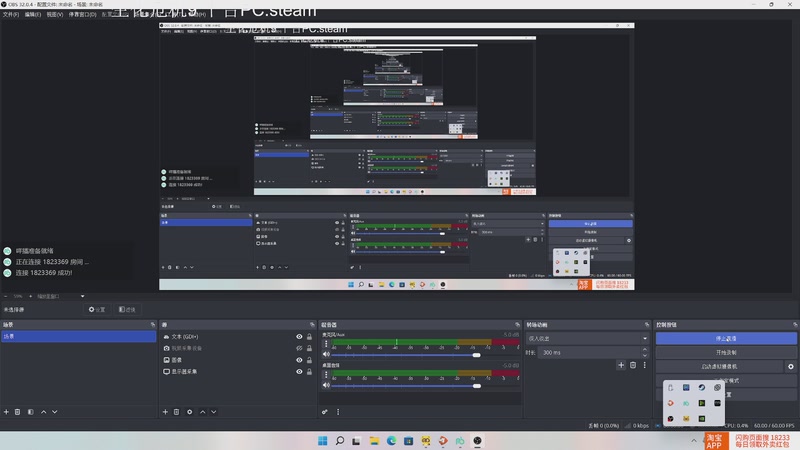Open 编辑(E) menu

(x=33, y=14)
